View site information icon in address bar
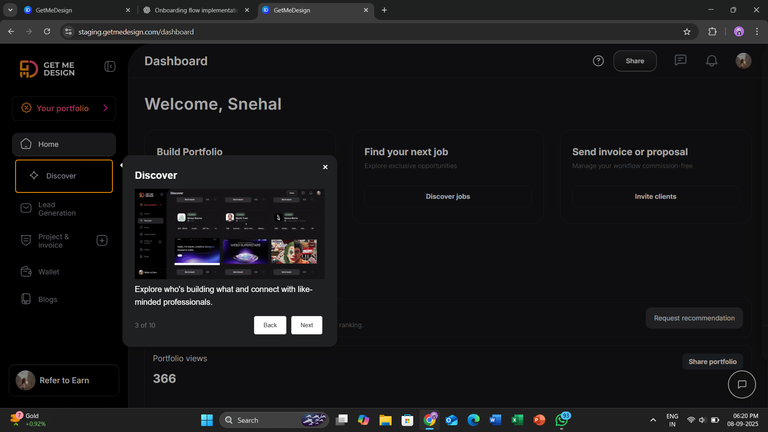Screen dimensions: 768x432 tap(68, 32)
